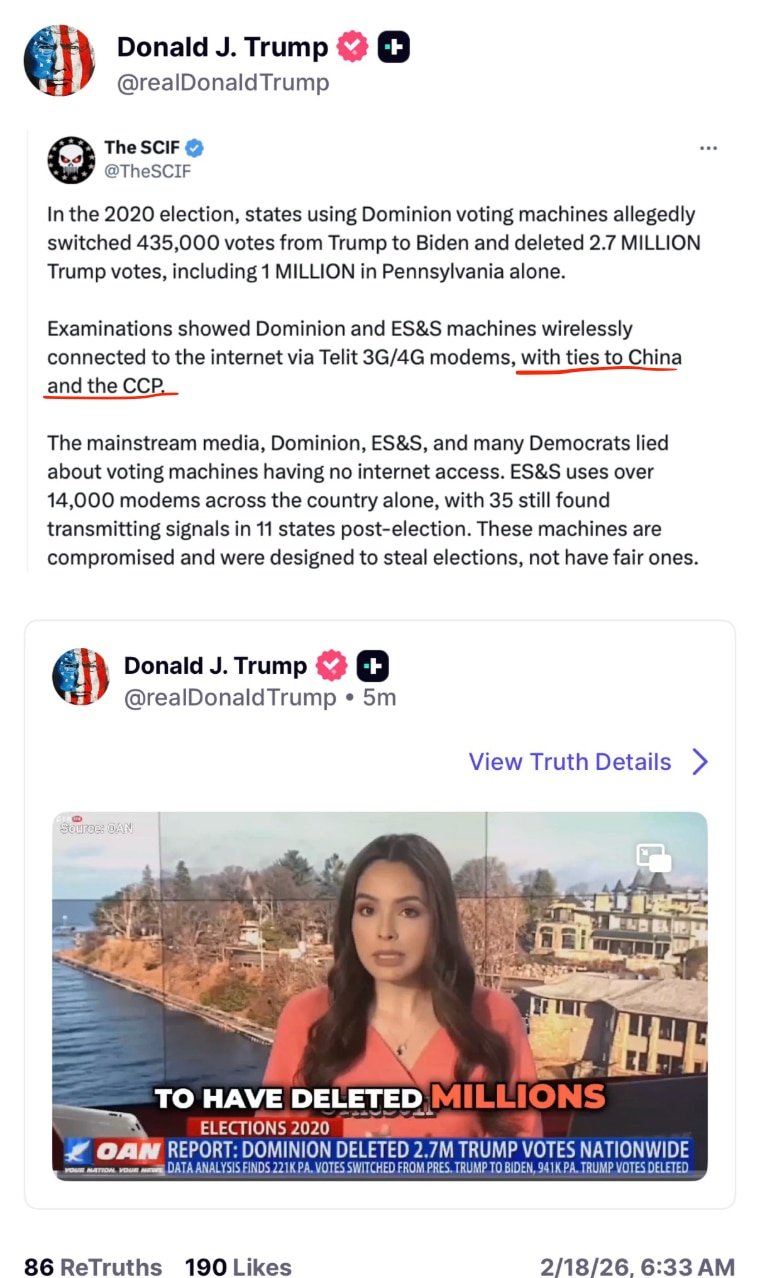
Task: Click the plus badge in the quoted Truth card
Action: 373,666
